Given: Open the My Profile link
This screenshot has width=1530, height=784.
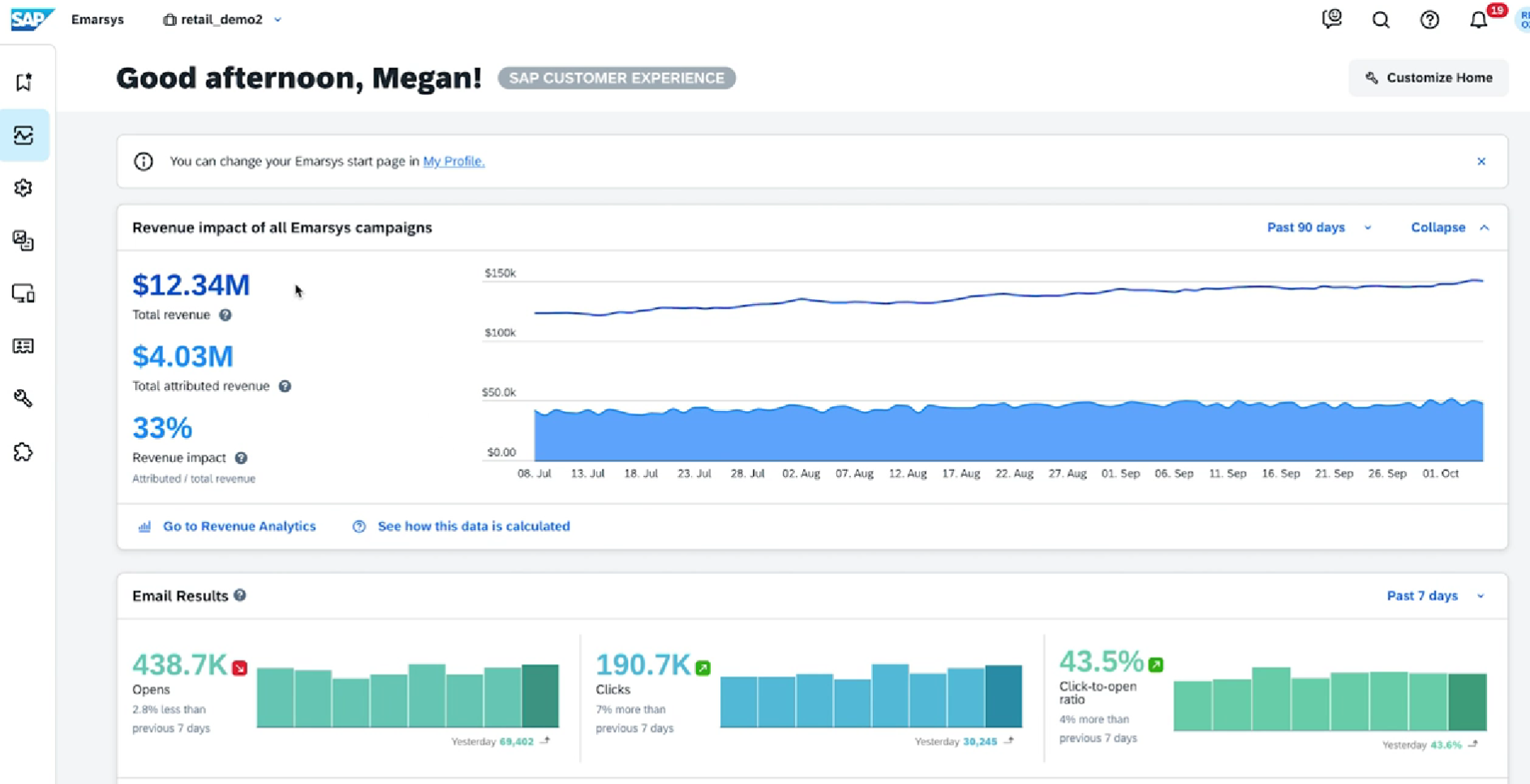Looking at the screenshot, I should [x=453, y=161].
